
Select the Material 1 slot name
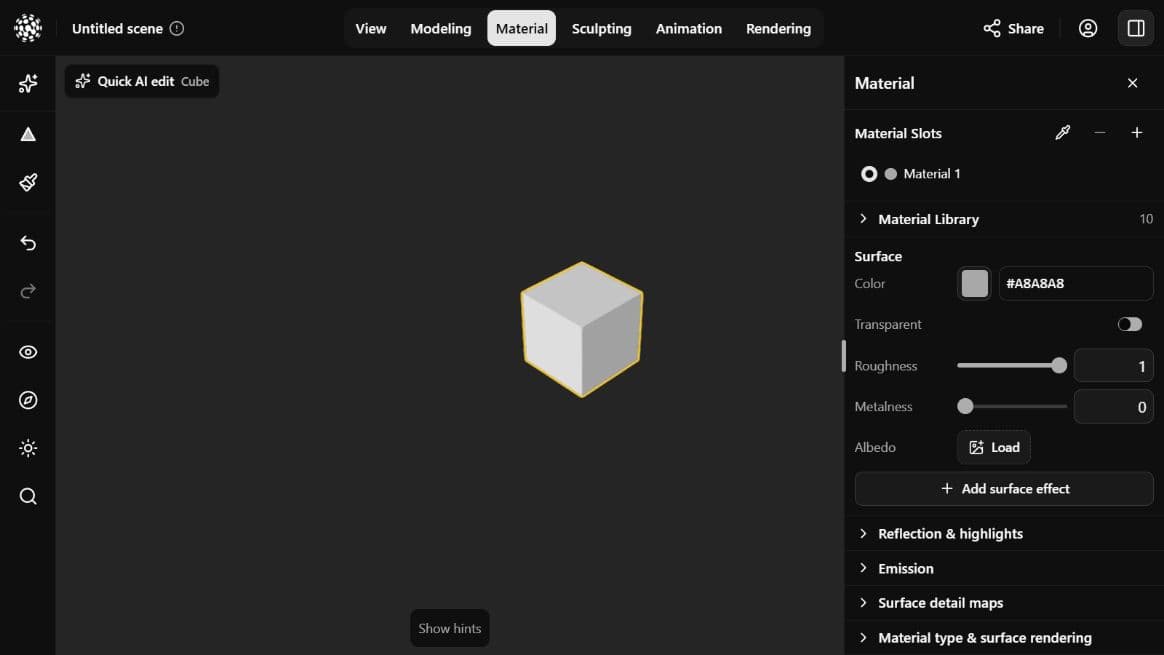932,174
